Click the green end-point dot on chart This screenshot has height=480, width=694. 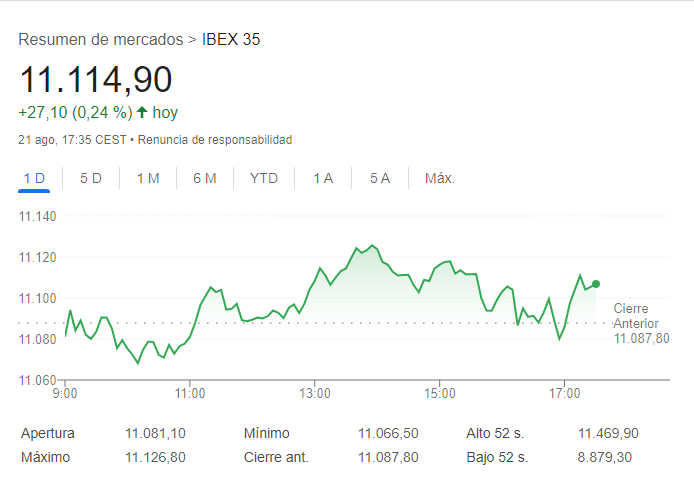596,284
